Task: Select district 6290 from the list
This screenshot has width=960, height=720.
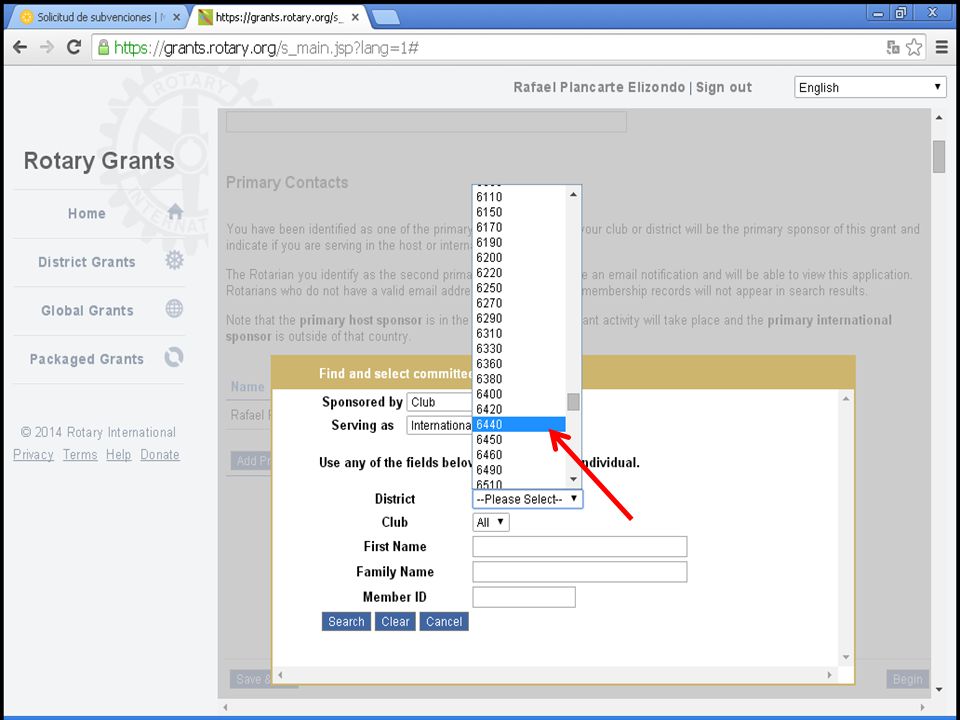Action: coord(519,318)
